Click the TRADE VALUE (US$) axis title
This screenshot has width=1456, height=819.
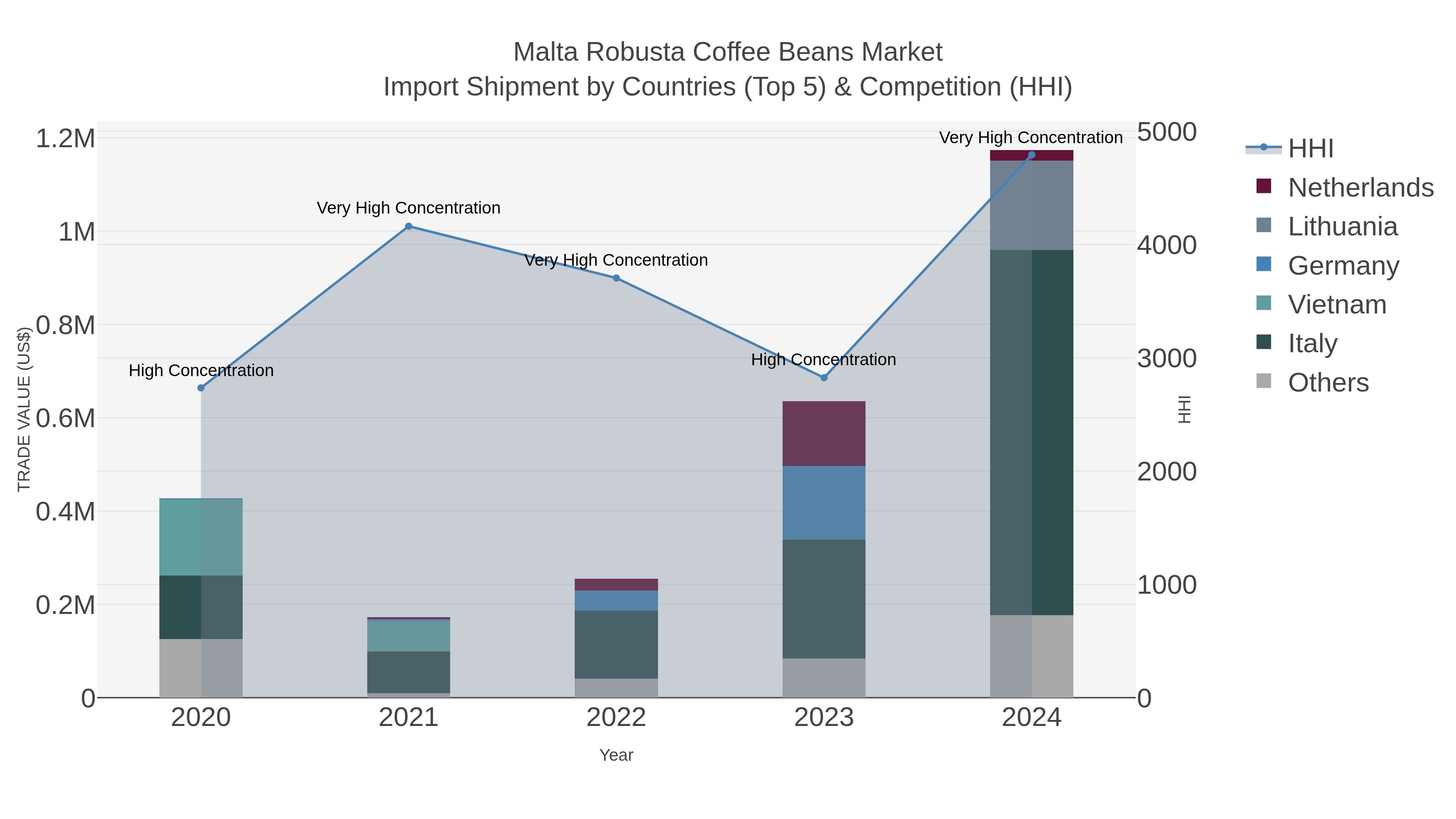point(24,409)
